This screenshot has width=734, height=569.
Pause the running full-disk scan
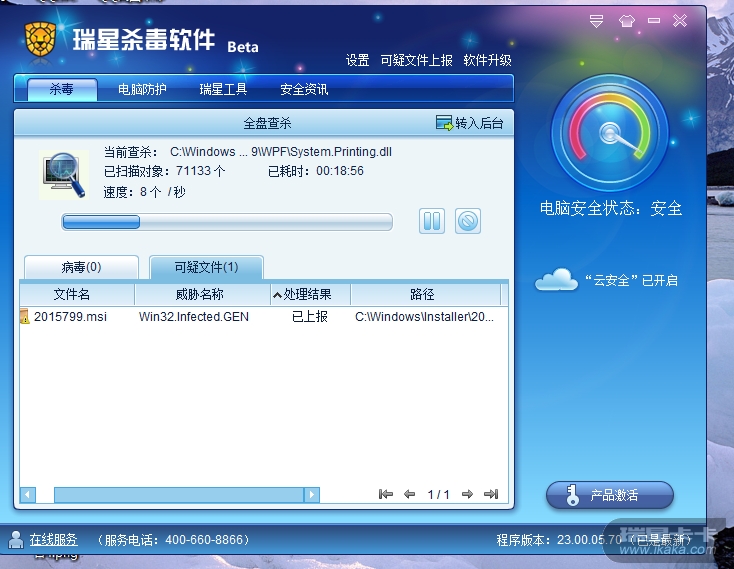pyautogui.click(x=432, y=221)
